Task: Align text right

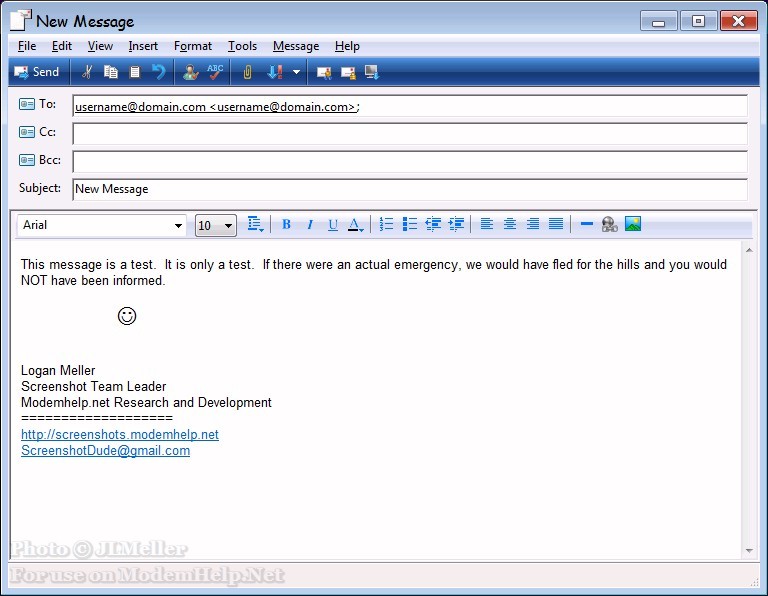Action: [x=533, y=224]
